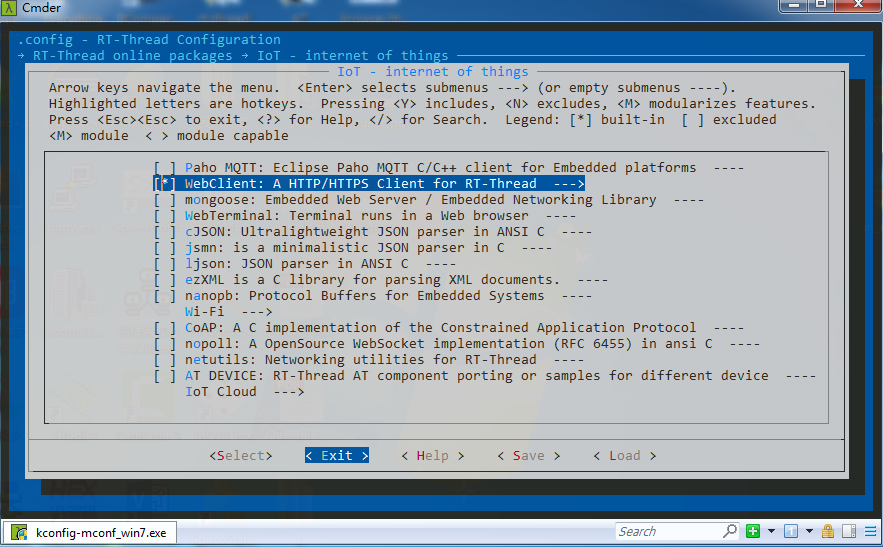Expand the IoT Cloud submenu
Viewport: 883px width, 547px height.
coord(244,392)
